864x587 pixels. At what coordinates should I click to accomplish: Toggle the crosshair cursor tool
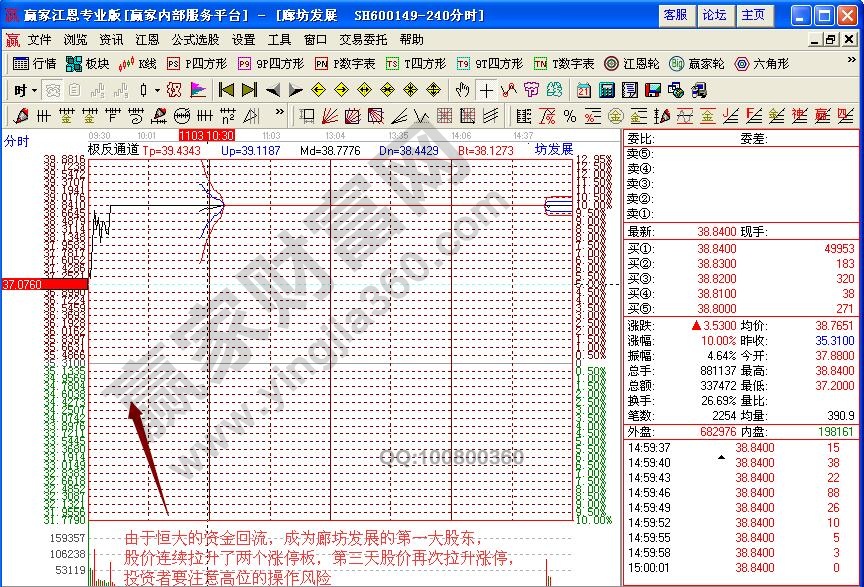pos(486,90)
